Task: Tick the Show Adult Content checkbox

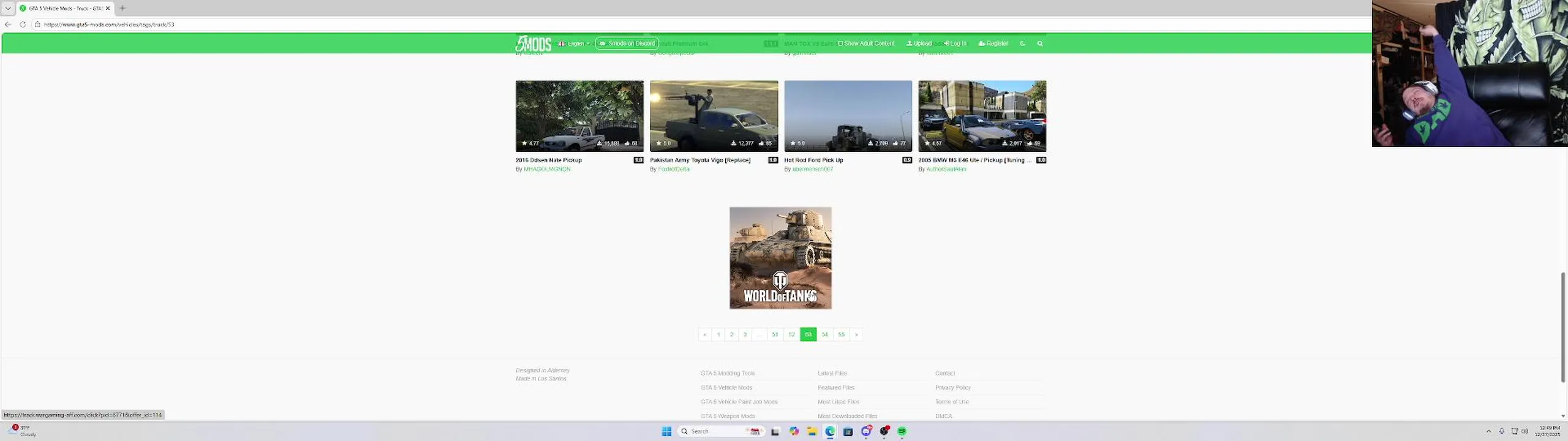Action: (840, 43)
